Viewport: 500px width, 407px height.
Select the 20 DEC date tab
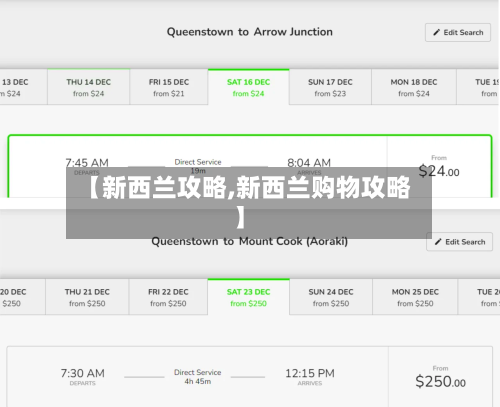click(x=22, y=297)
